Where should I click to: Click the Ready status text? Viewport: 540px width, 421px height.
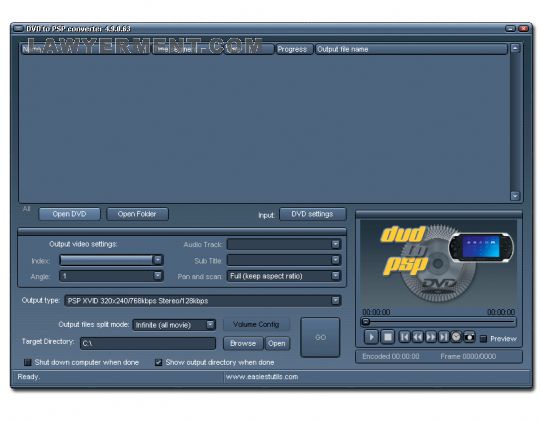(29, 377)
